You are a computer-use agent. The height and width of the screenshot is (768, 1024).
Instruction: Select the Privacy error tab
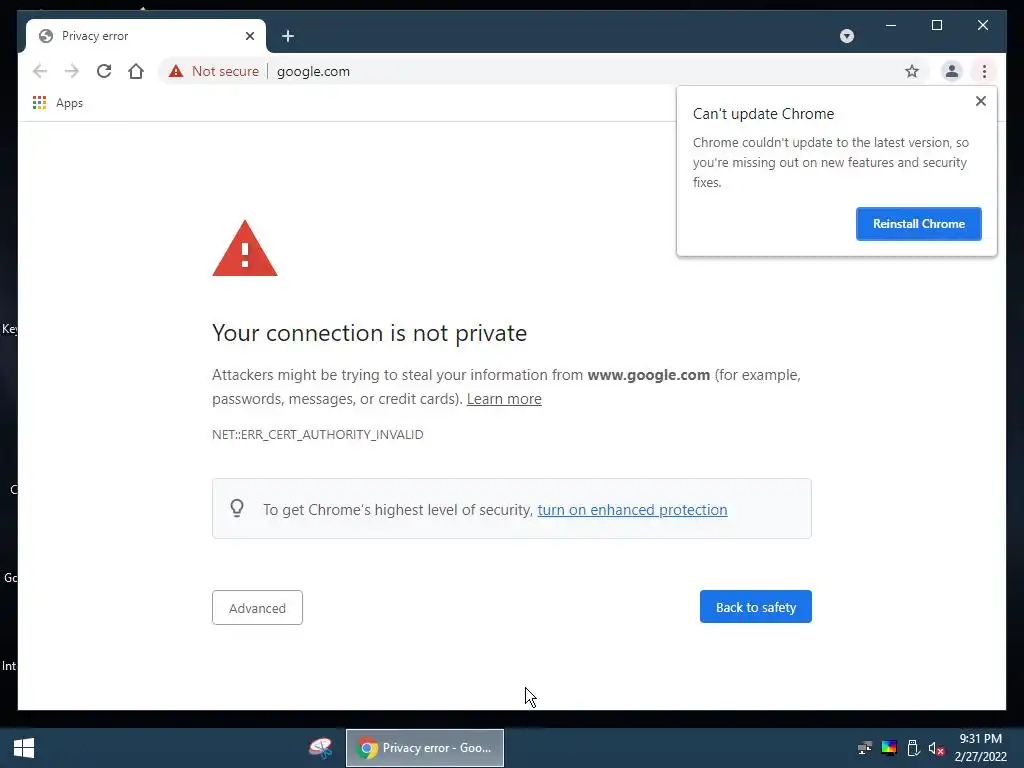tap(145, 36)
